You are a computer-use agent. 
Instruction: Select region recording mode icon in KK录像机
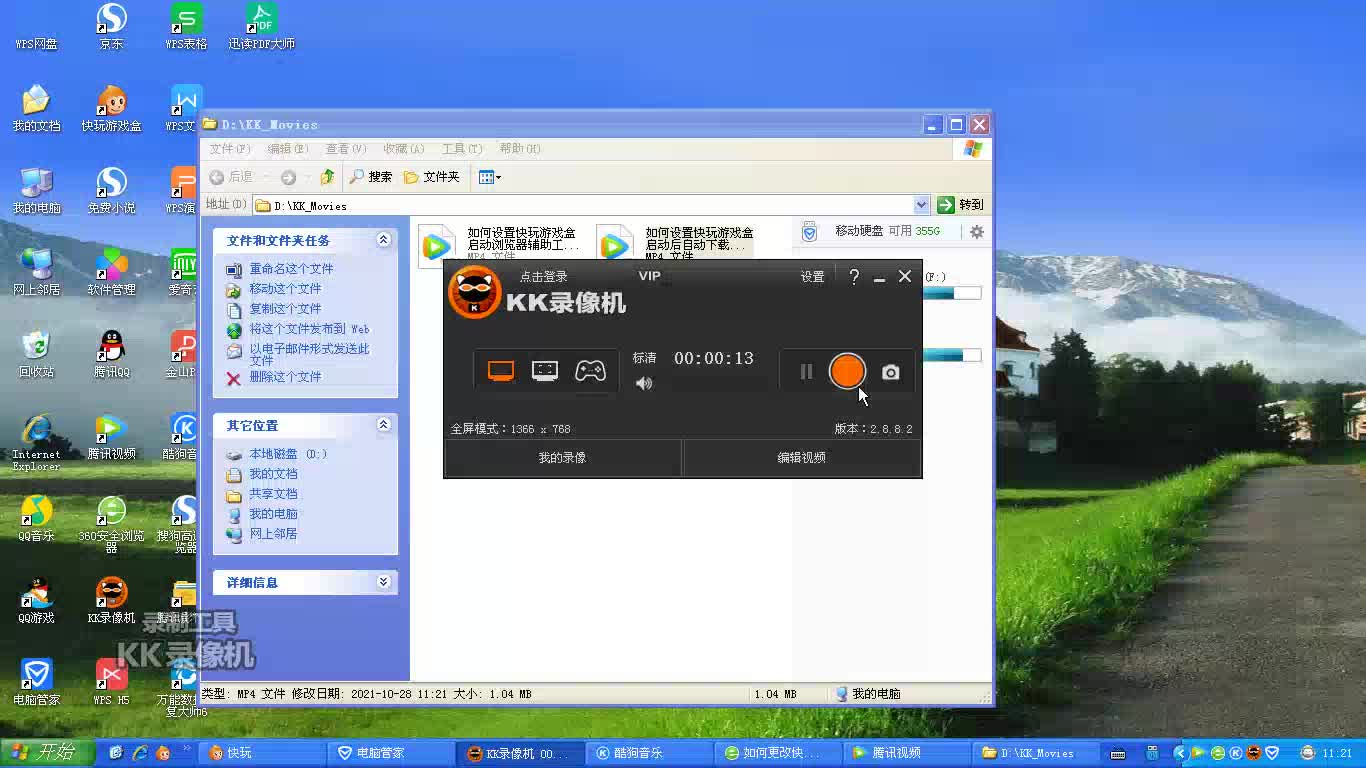pyautogui.click(x=545, y=371)
